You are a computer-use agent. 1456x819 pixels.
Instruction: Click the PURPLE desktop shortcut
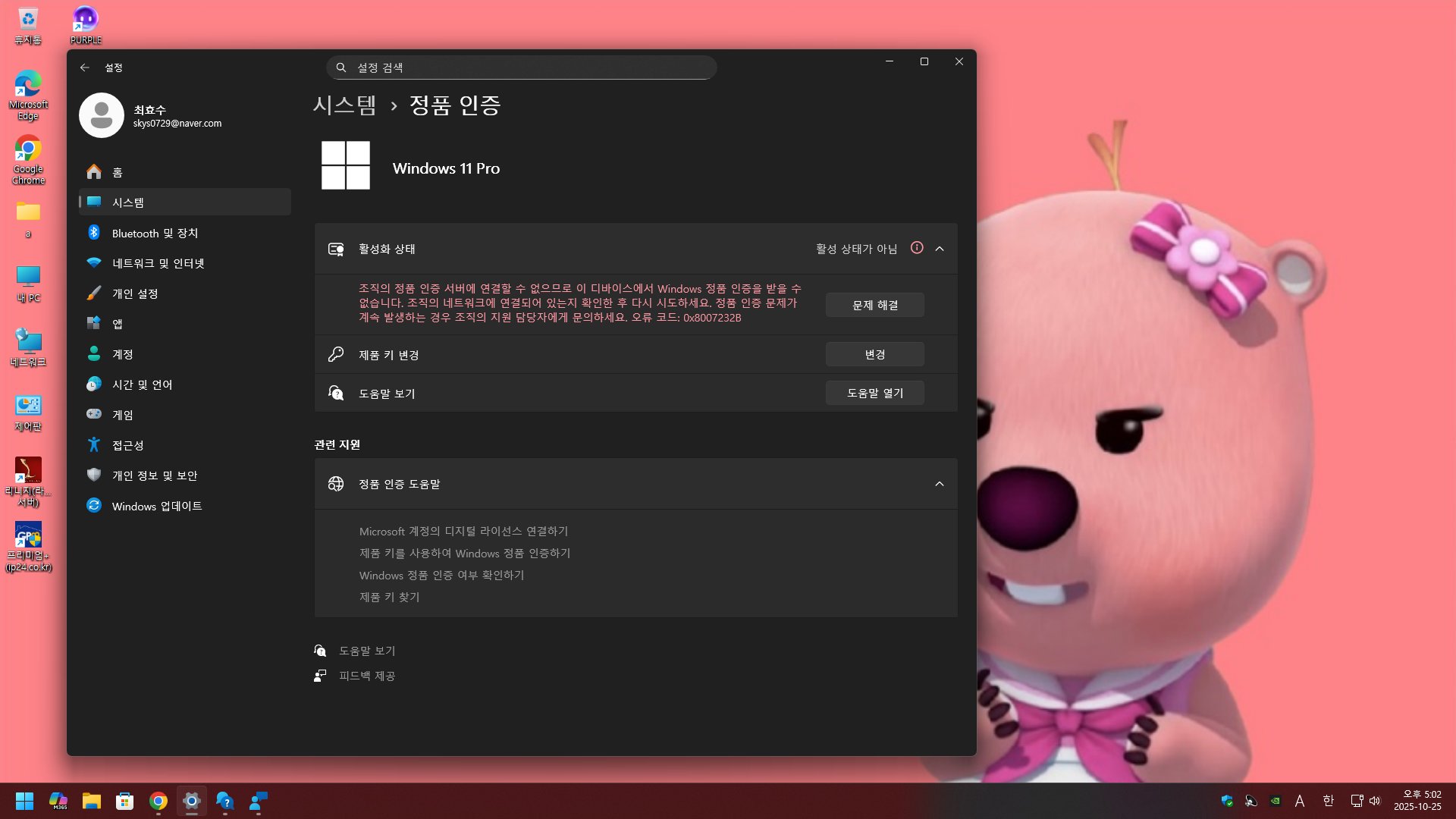point(86,26)
